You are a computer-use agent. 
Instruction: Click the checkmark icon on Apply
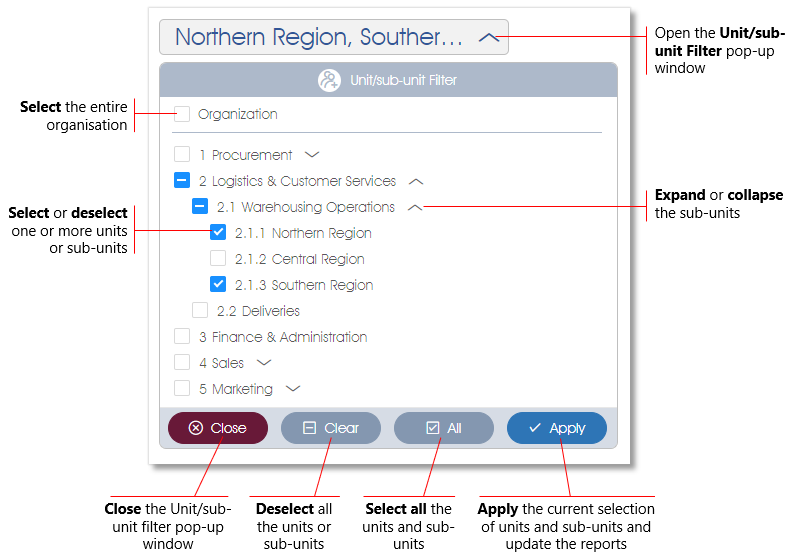pyautogui.click(x=535, y=428)
